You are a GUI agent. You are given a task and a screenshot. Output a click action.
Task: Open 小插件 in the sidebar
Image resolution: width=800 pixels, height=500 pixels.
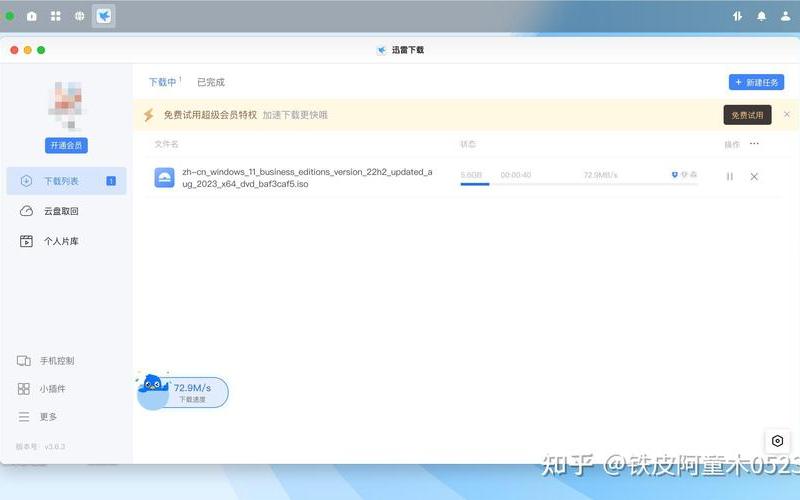(x=42, y=389)
